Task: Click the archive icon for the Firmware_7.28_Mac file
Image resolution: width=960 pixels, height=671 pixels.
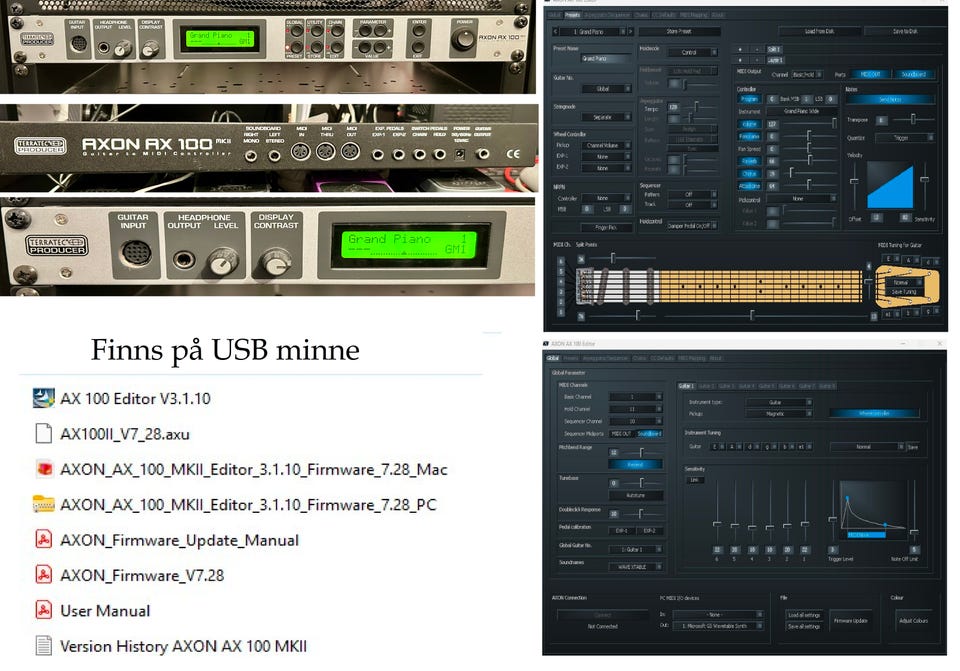Action: [43, 469]
